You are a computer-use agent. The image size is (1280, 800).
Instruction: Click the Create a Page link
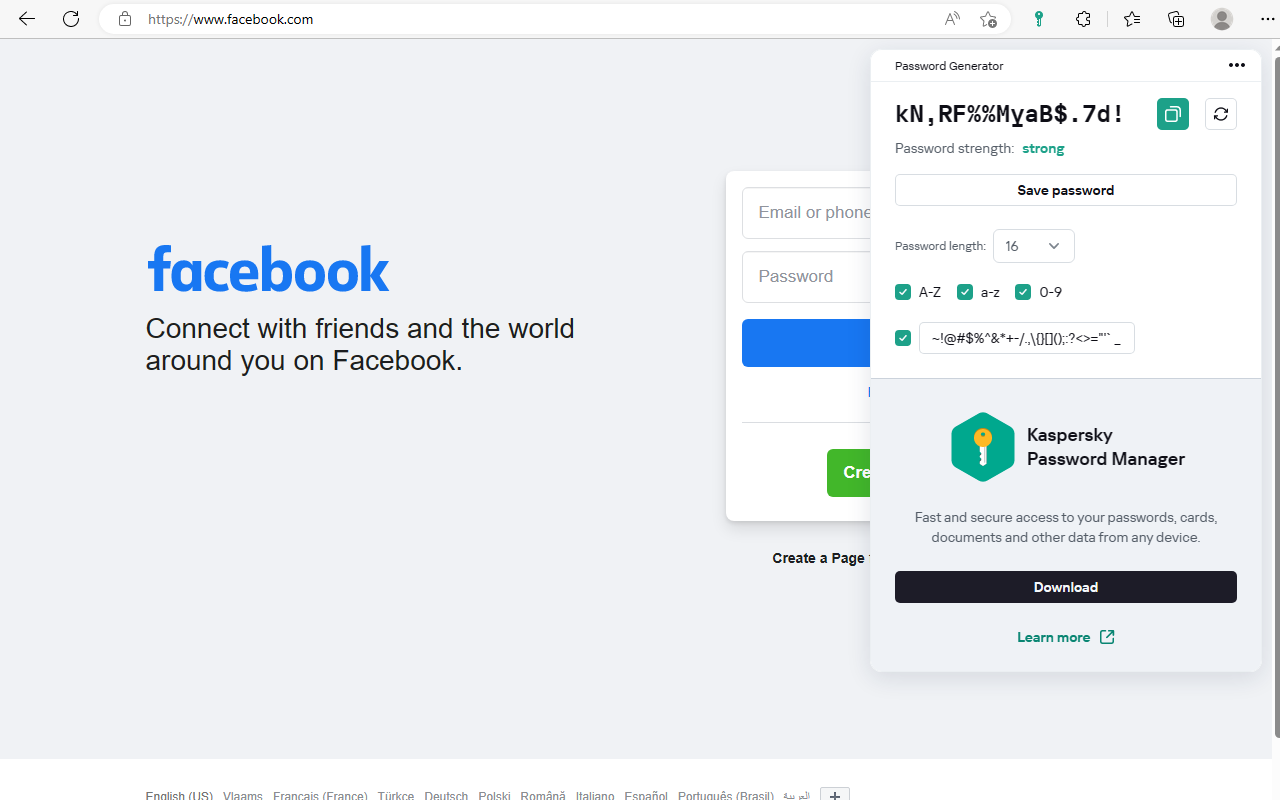click(818, 558)
